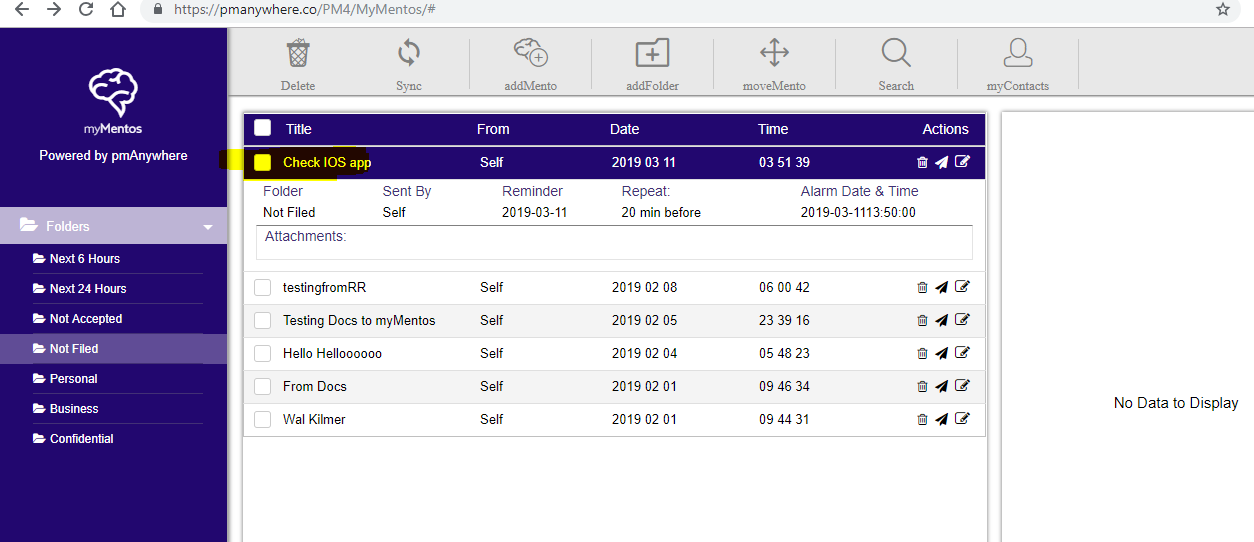Viewport: 1254px width, 542px height.
Task: Toggle checkbox for From Docs mento
Action: click(x=263, y=387)
